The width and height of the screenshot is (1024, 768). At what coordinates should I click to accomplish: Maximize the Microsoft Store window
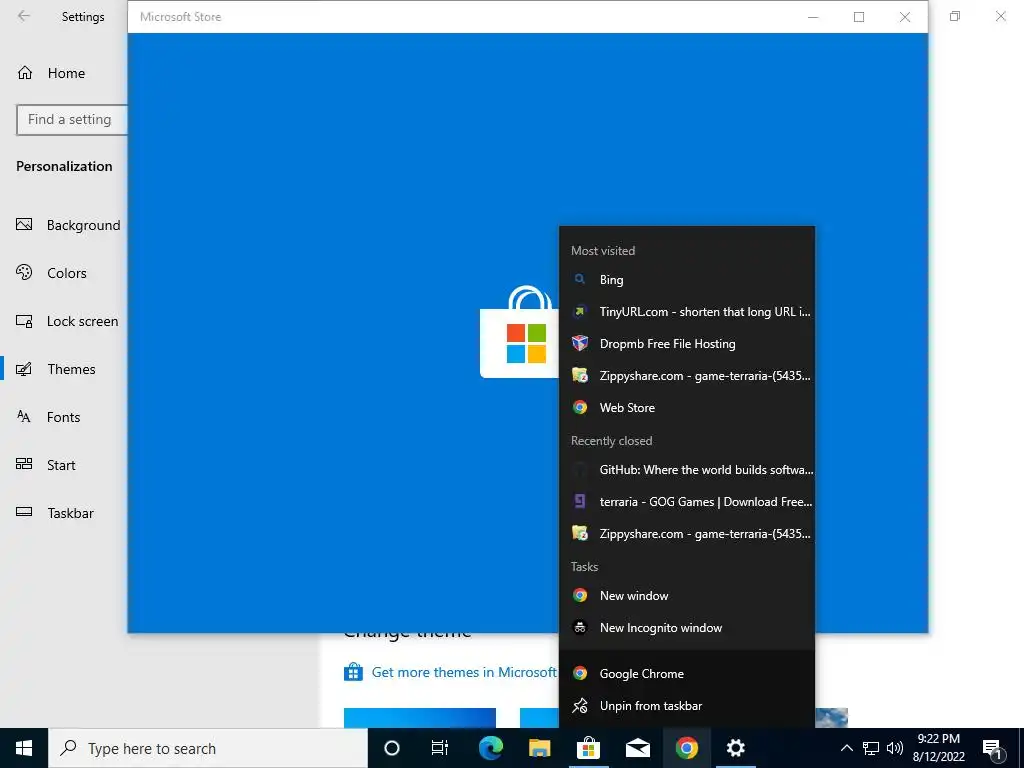pyautogui.click(x=859, y=17)
